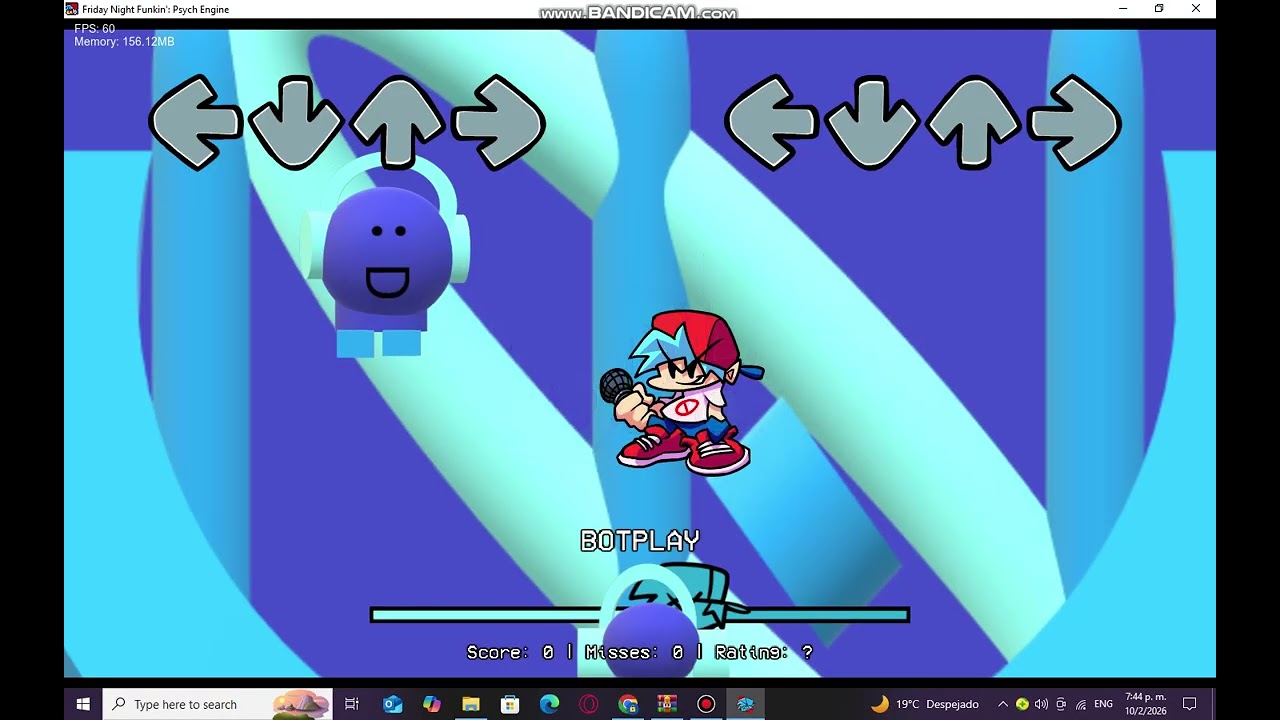Launch Microsoft Edge from the taskbar

click(549, 704)
